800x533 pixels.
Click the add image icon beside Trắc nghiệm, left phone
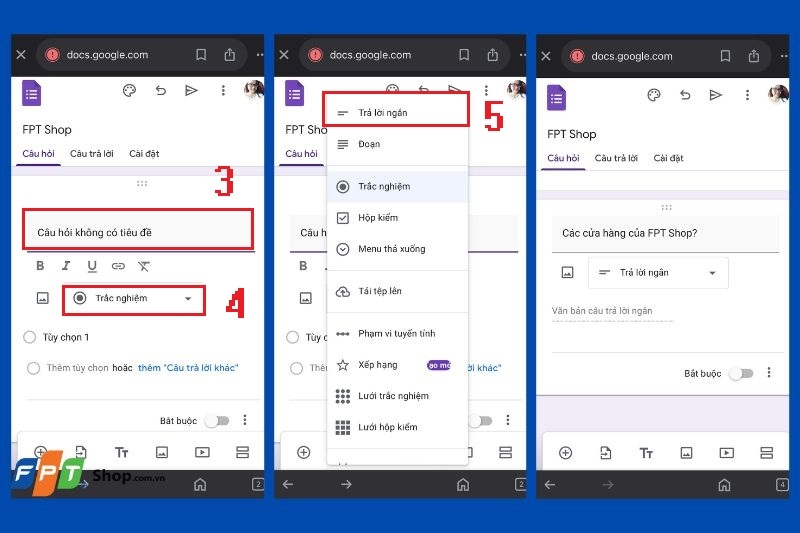click(x=43, y=298)
